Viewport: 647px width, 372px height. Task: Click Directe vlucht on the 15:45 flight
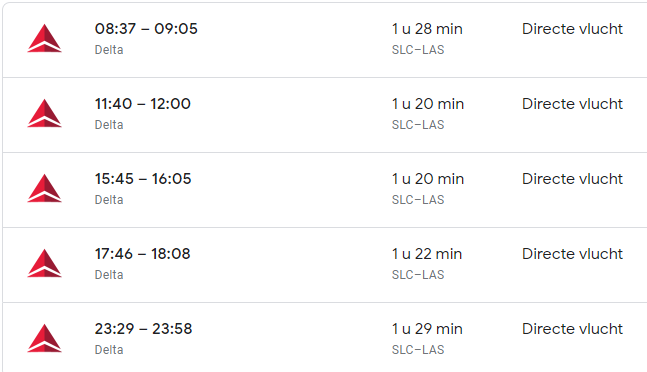572,179
